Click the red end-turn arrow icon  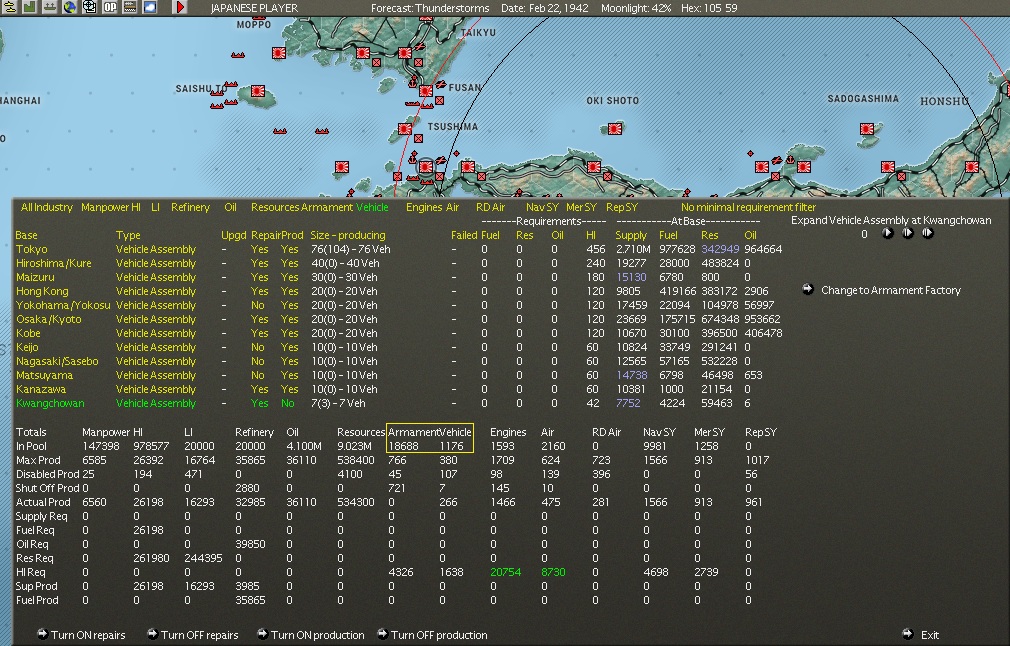(181, 8)
